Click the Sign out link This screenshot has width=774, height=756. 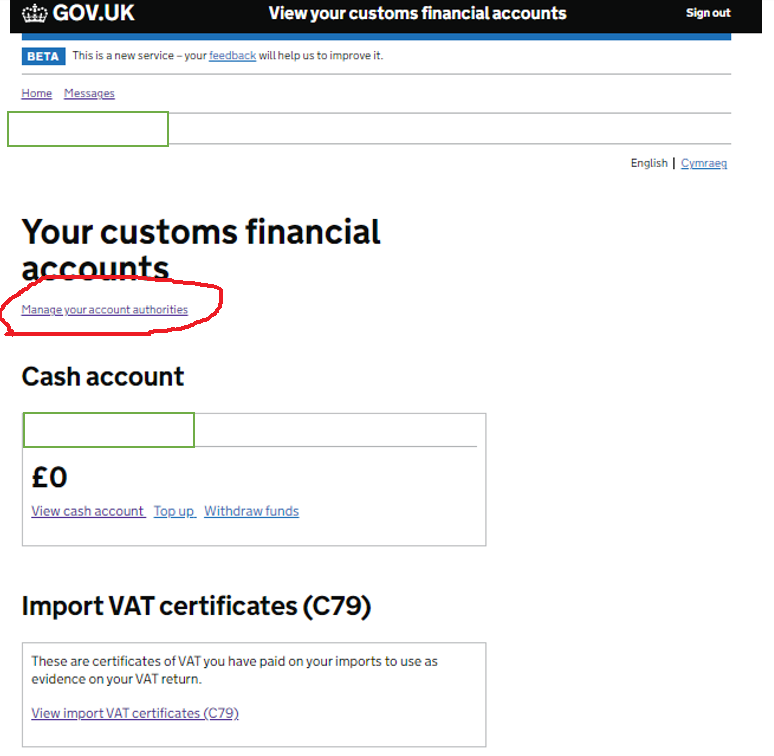(x=707, y=13)
